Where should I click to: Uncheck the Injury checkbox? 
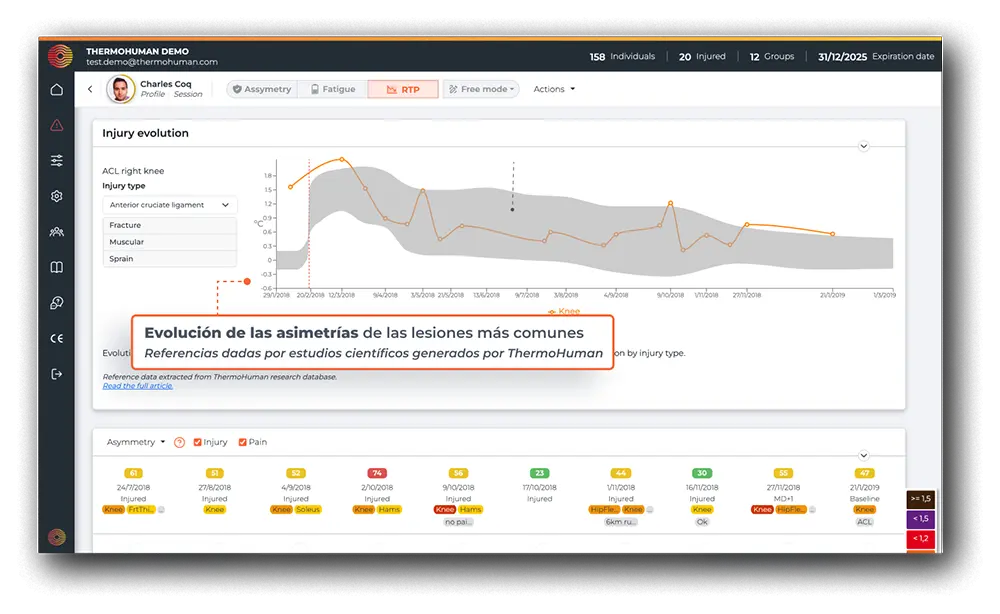[x=198, y=442]
